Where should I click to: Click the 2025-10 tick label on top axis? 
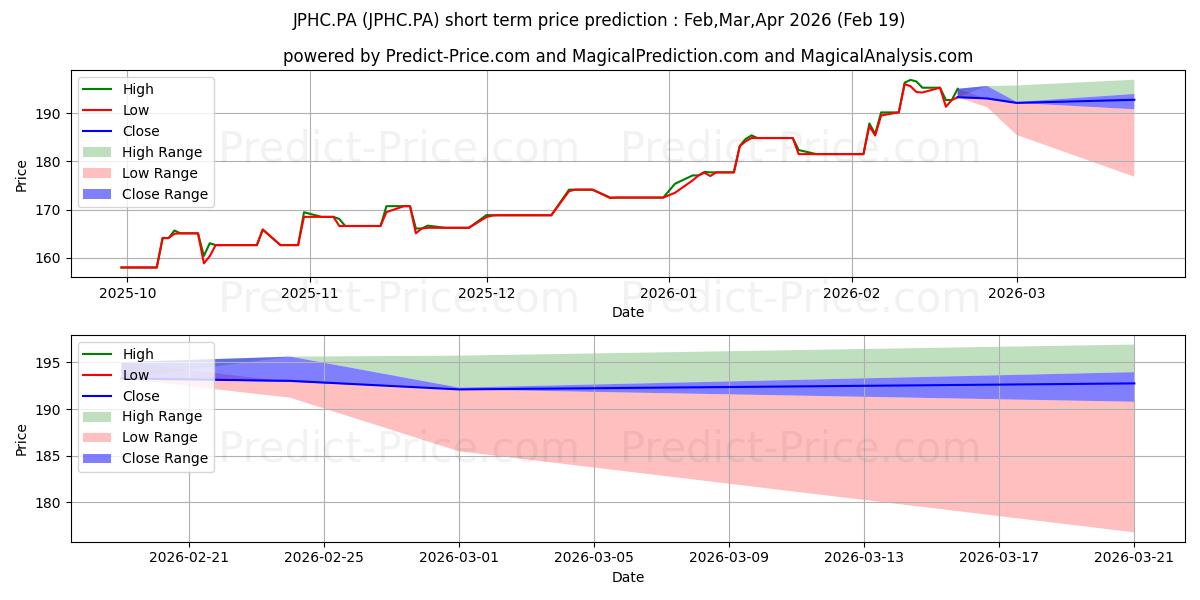click(x=127, y=294)
